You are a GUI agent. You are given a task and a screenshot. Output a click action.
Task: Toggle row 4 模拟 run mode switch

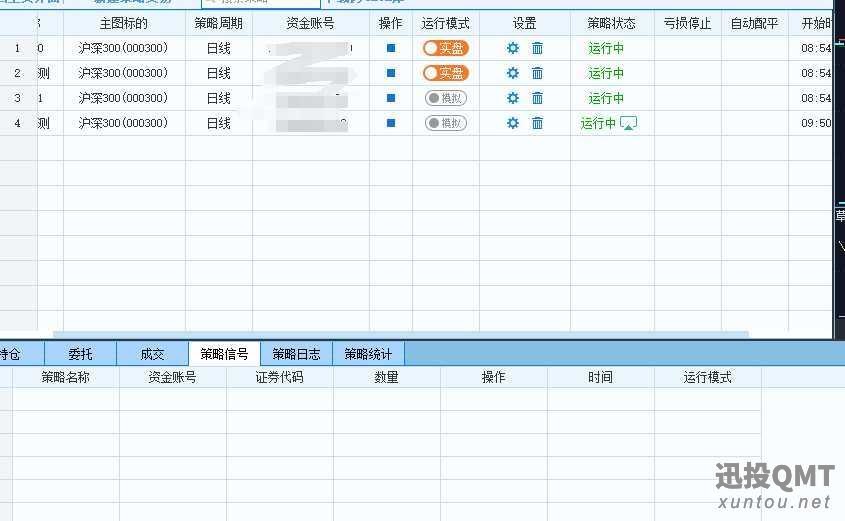coord(445,123)
